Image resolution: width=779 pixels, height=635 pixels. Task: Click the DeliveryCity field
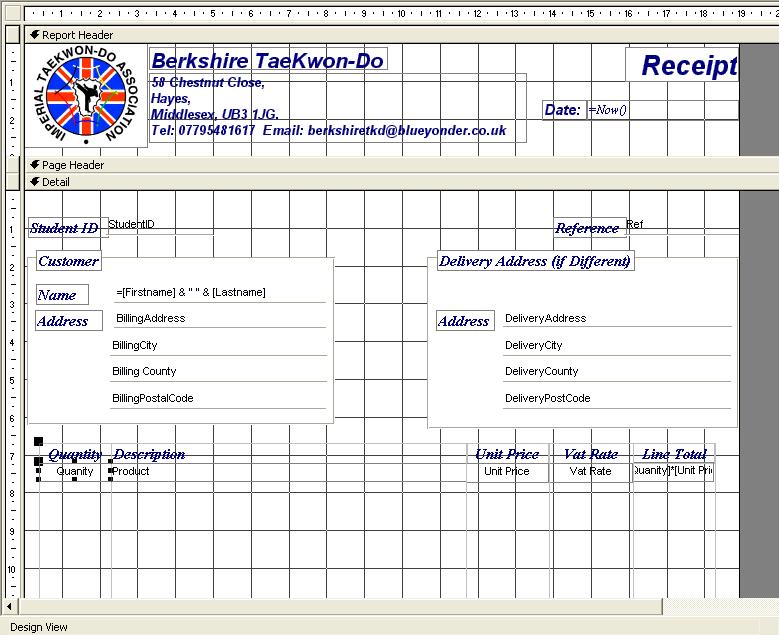coord(617,346)
